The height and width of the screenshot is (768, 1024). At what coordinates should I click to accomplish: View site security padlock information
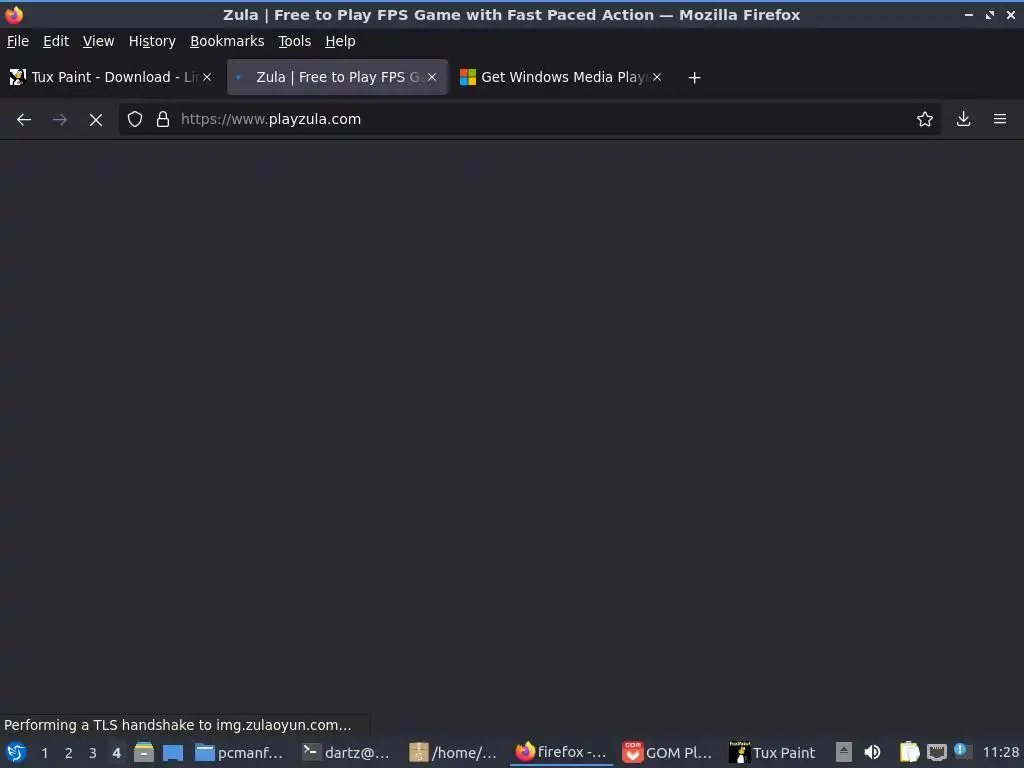163,119
